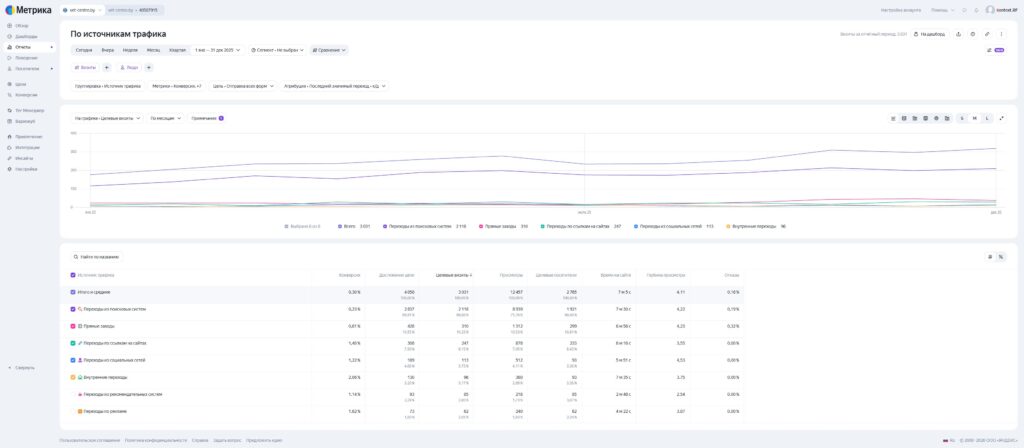Add a condition next to Визиты
1024x448 pixels.
tap(106, 67)
